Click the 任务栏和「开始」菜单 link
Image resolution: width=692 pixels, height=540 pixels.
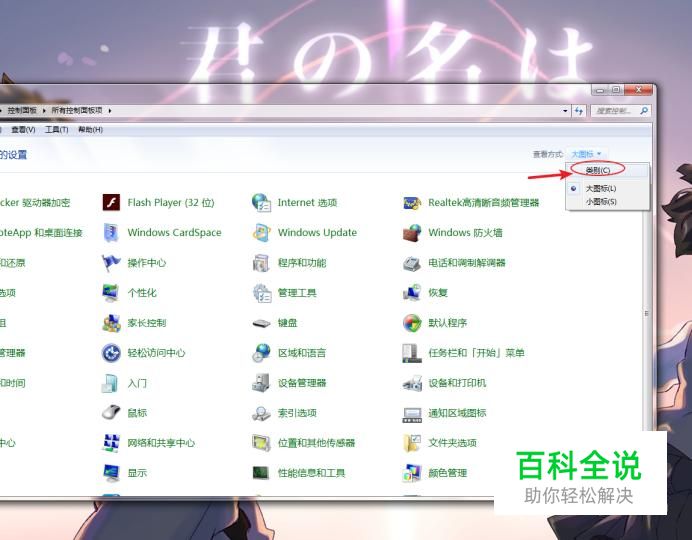pos(476,353)
